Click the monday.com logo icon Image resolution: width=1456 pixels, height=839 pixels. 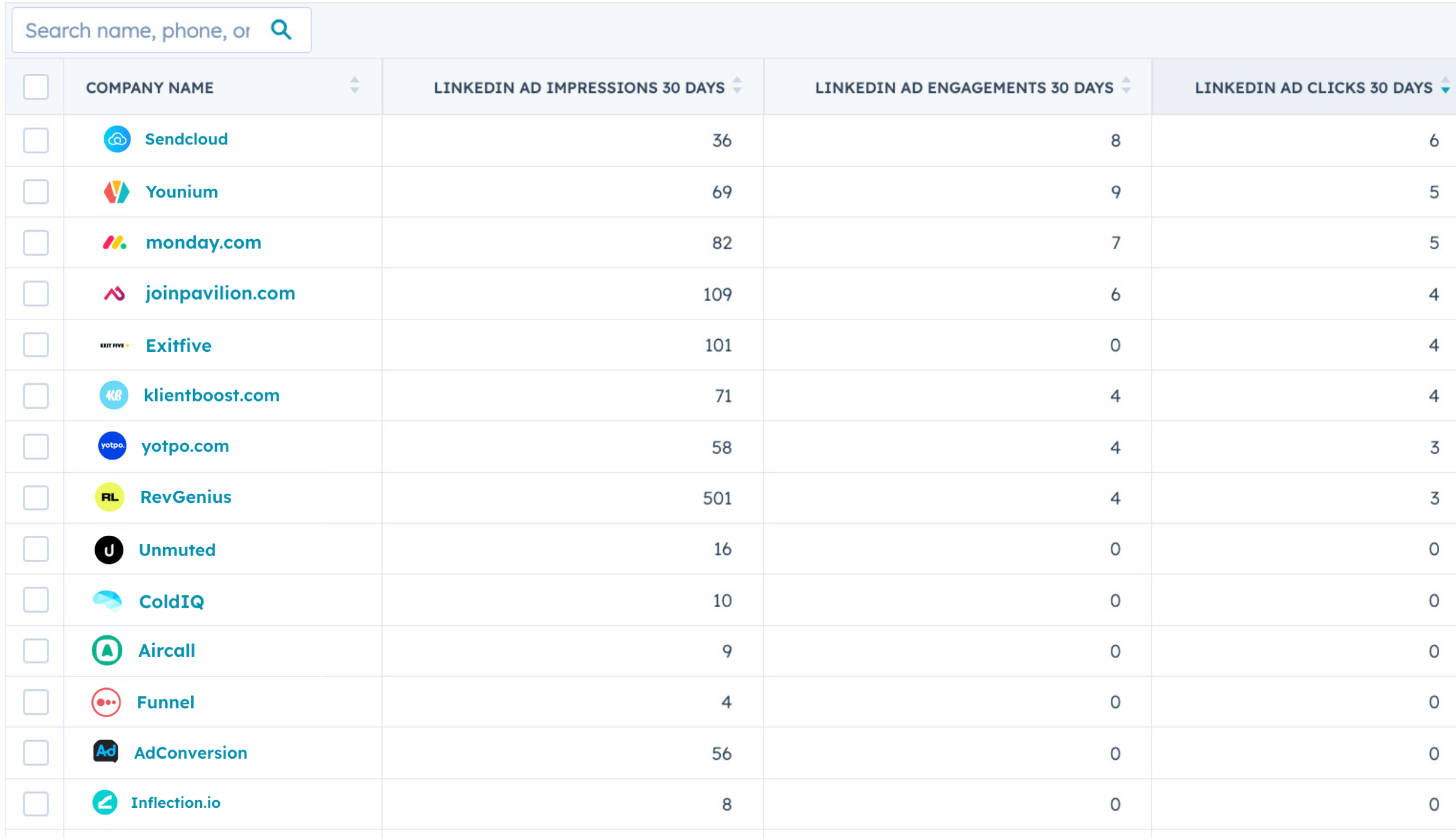tap(114, 243)
